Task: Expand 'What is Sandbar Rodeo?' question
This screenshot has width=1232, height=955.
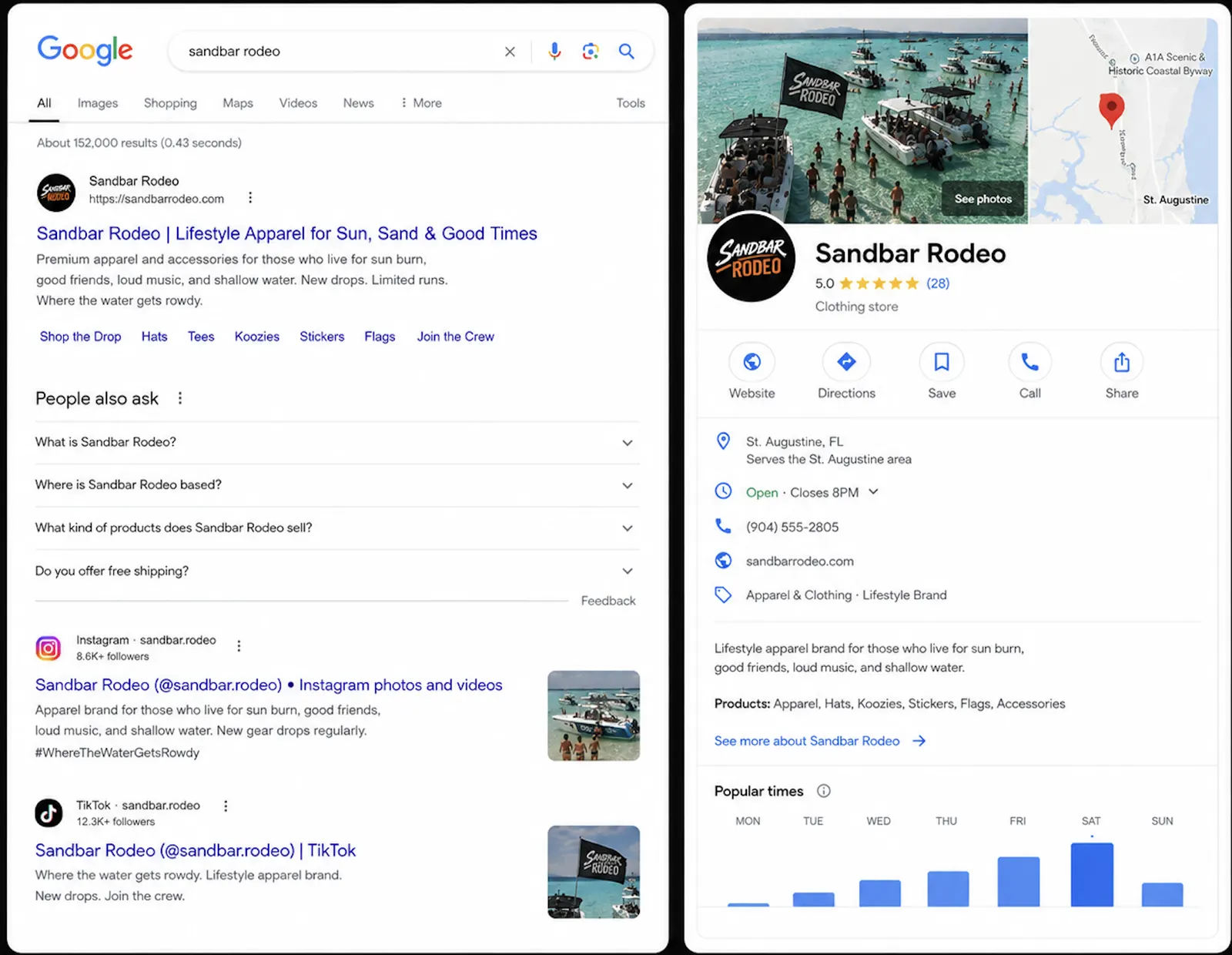Action: click(x=337, y=442)
